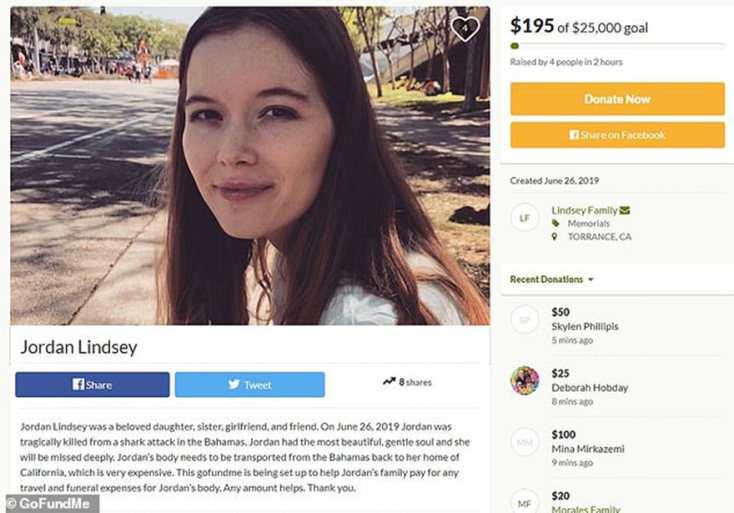Click the SP avatar beside Skylen Phillips
Screen dimensions: 734x513
click(x=525, y=320)
